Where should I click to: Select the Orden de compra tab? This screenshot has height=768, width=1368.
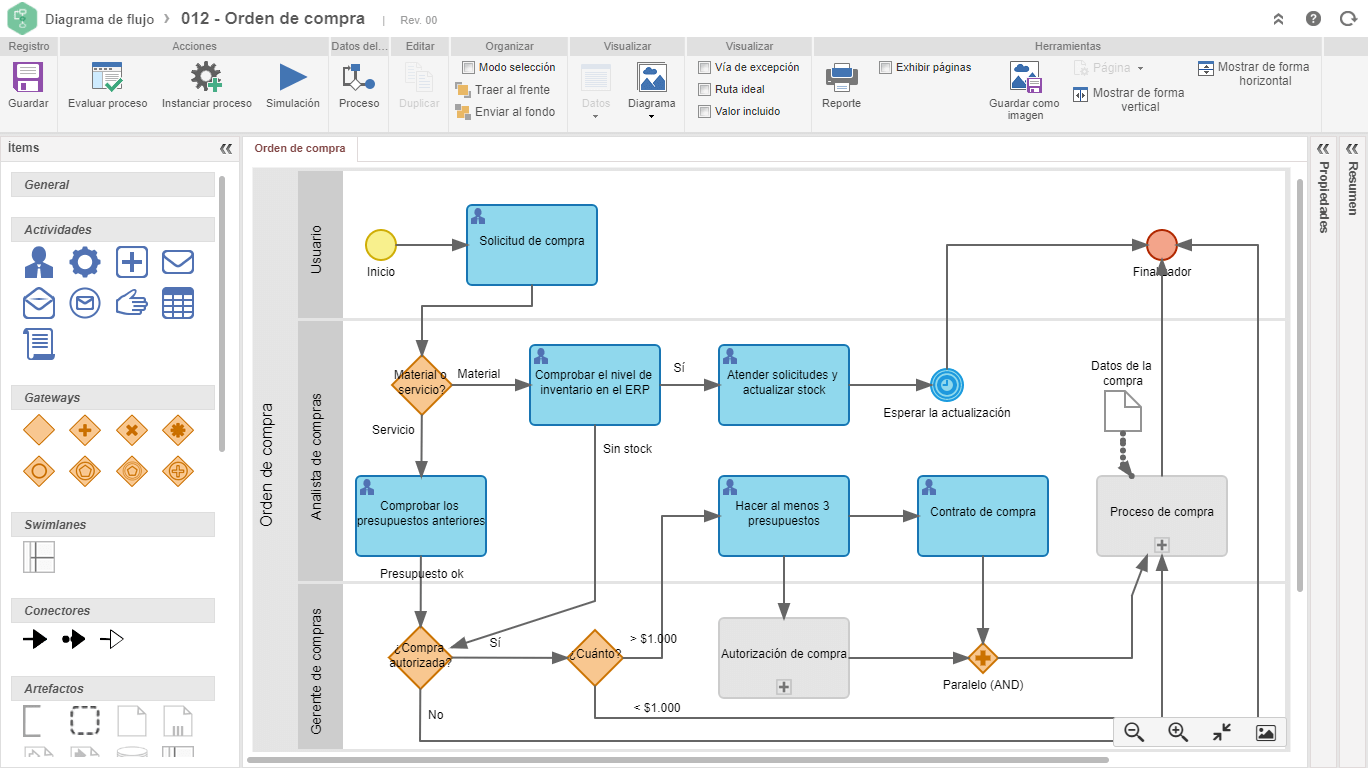coord(300,148)
